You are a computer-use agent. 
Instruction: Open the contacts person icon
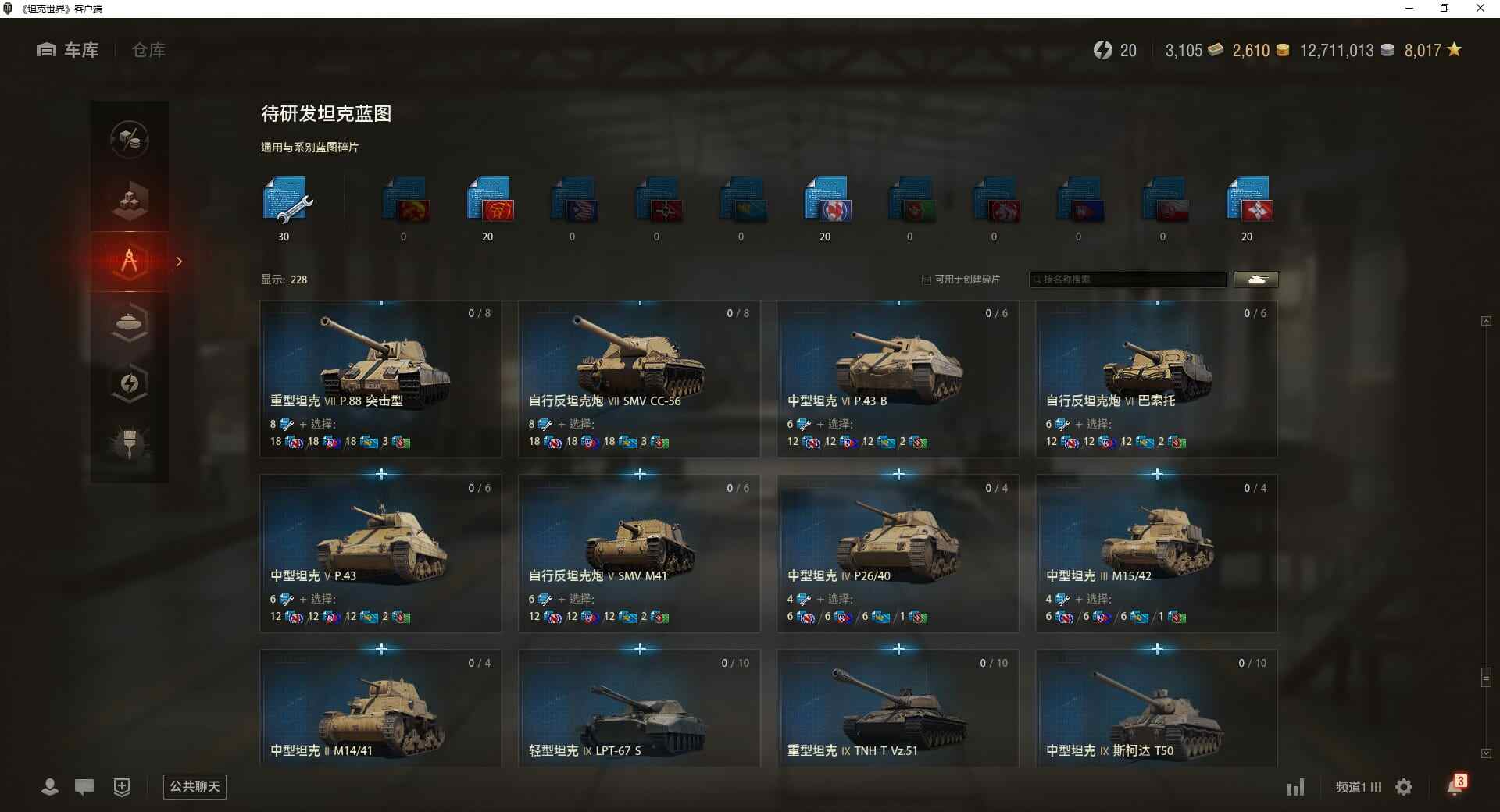pyautogui.click(x=49, y=787)
